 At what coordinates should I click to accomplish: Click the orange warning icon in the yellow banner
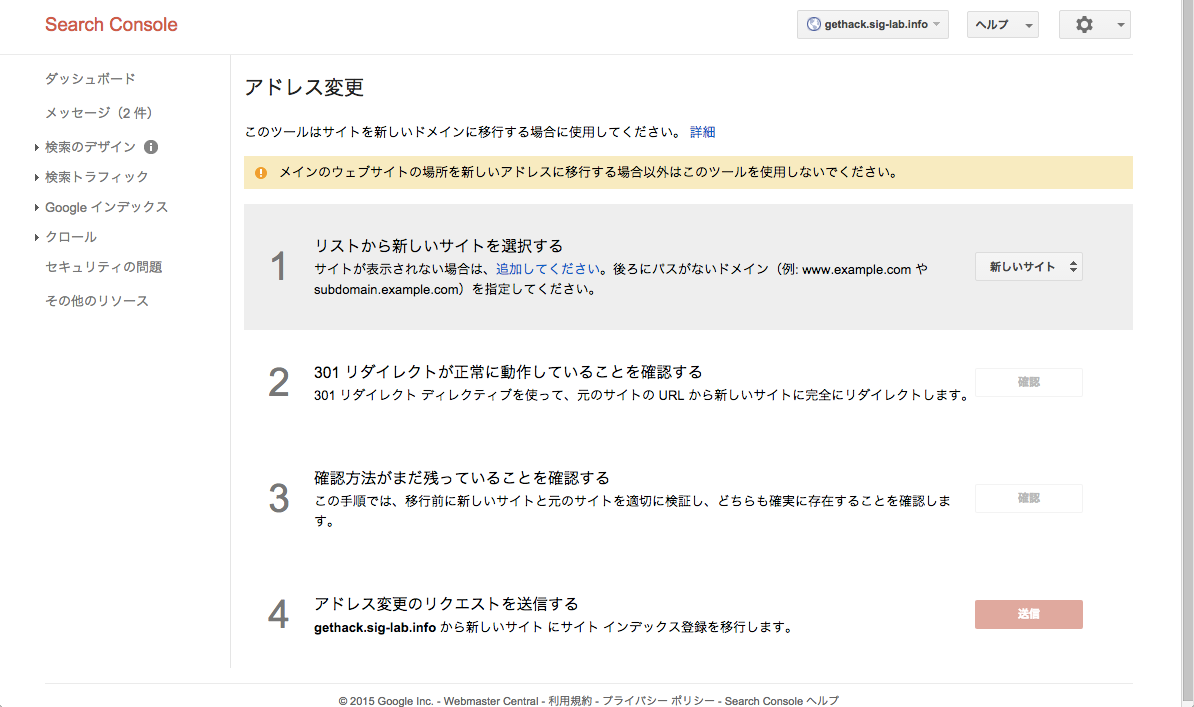click(260, 173)
